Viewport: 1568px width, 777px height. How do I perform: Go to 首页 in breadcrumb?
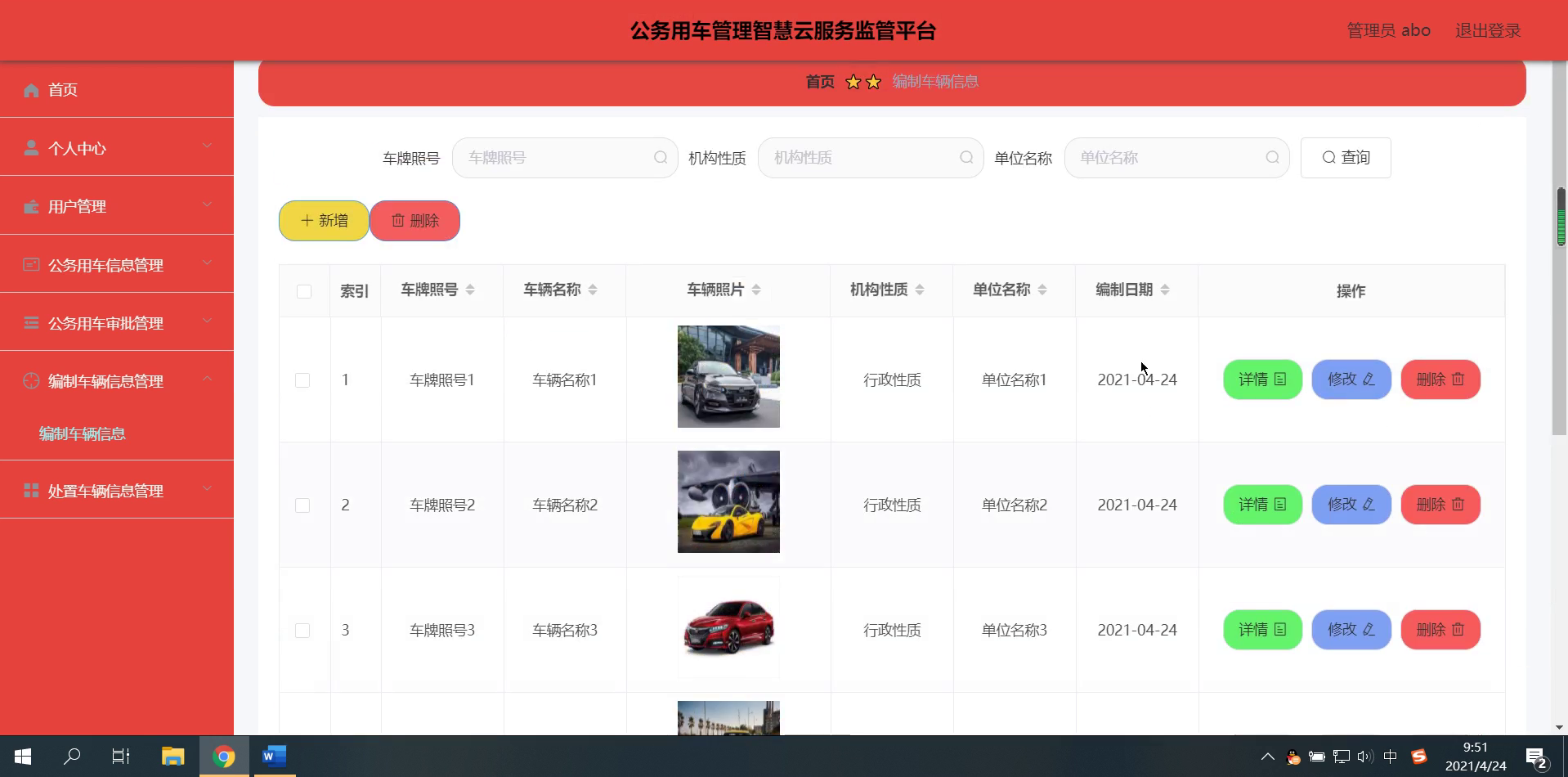(x=820, y=82)
